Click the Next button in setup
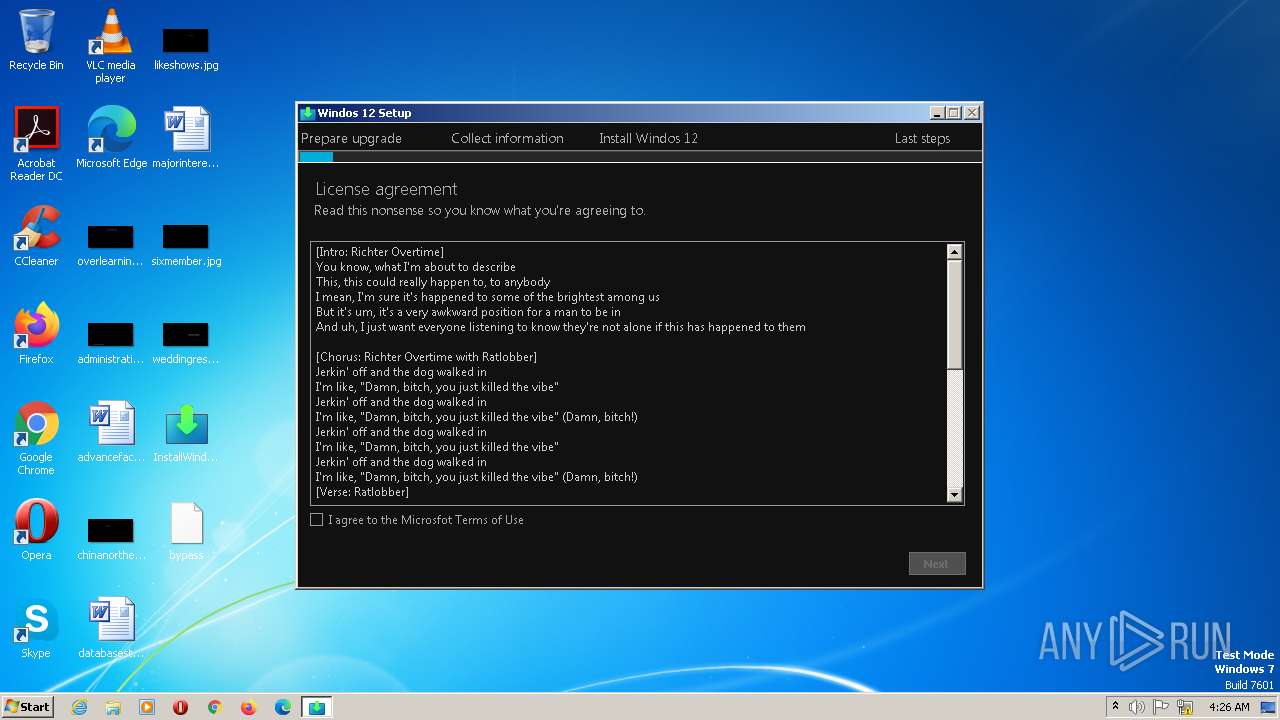 click(x=937, y=564)
